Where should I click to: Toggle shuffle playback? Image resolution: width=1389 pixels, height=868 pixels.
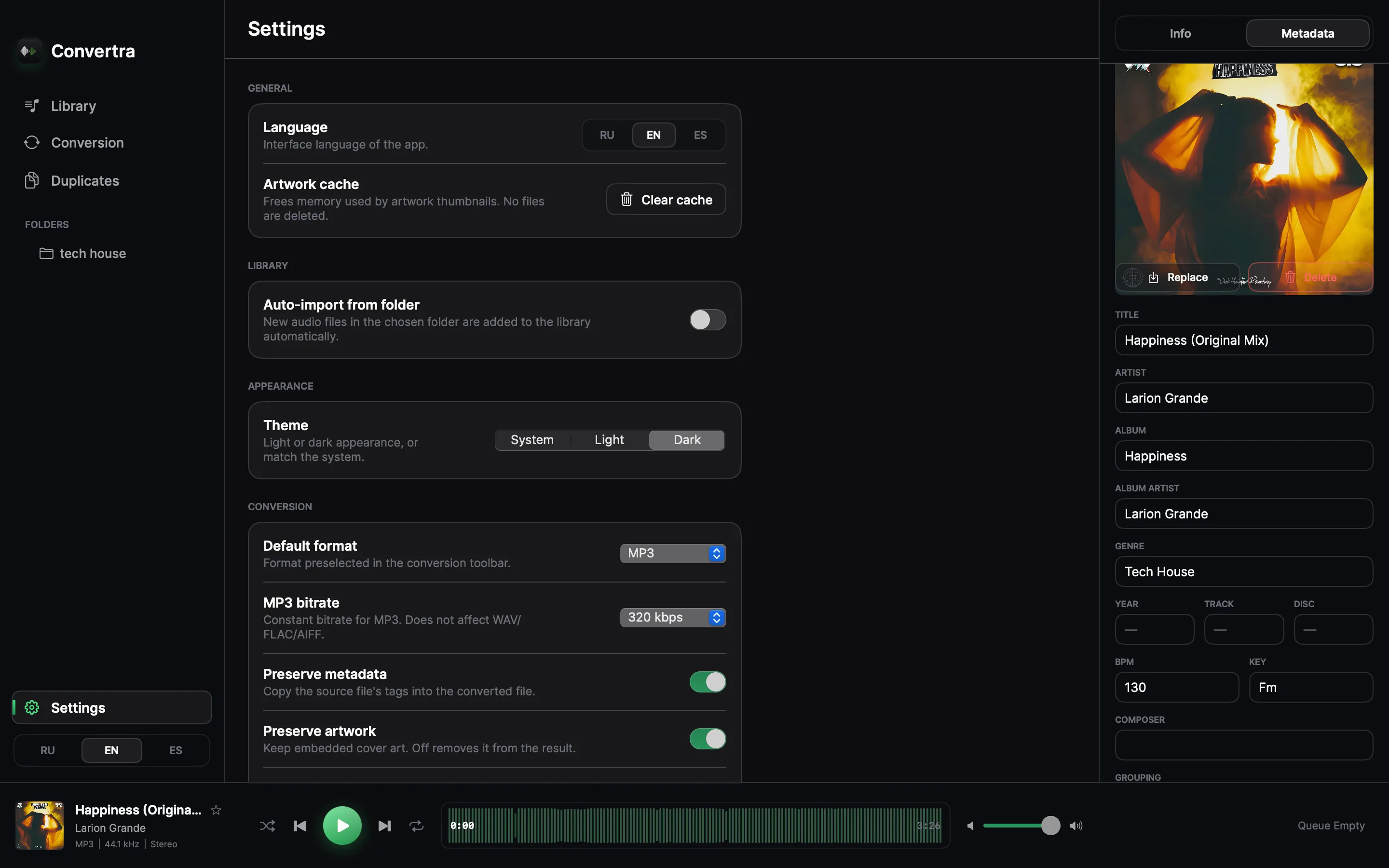(x=267, y=826)
